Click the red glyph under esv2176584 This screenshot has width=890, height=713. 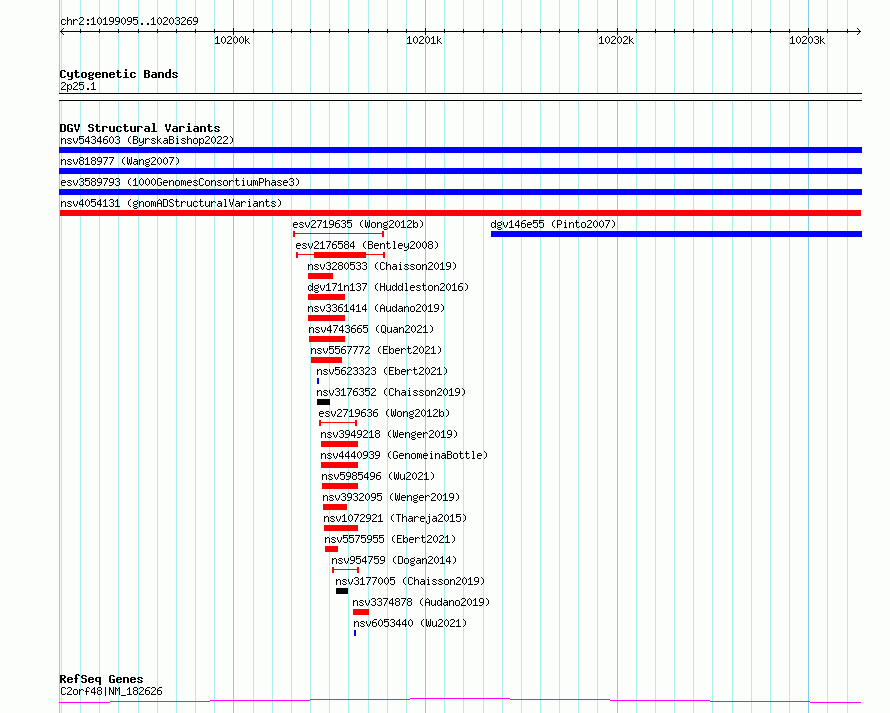click(341, 255)
